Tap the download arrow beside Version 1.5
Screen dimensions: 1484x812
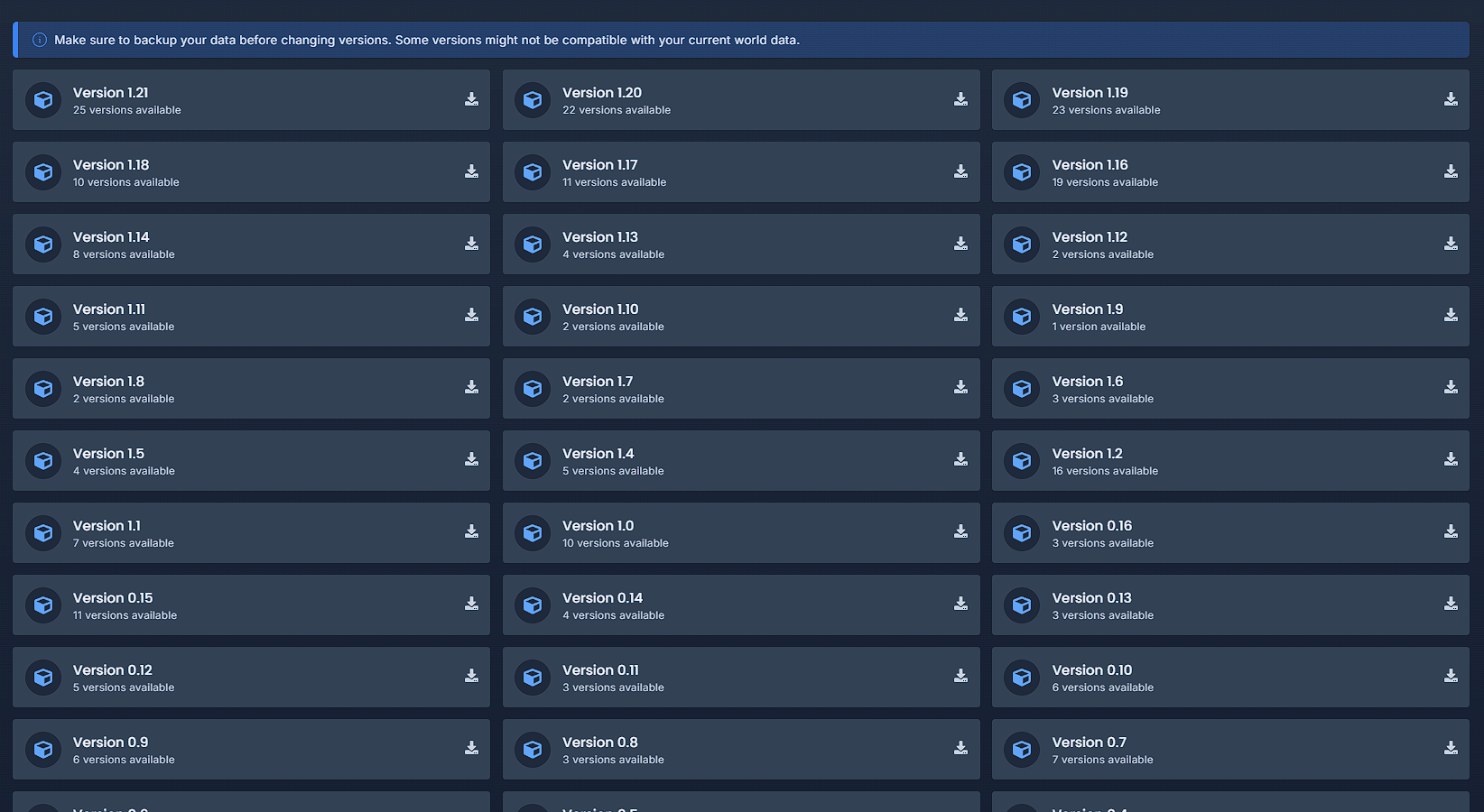471,459
